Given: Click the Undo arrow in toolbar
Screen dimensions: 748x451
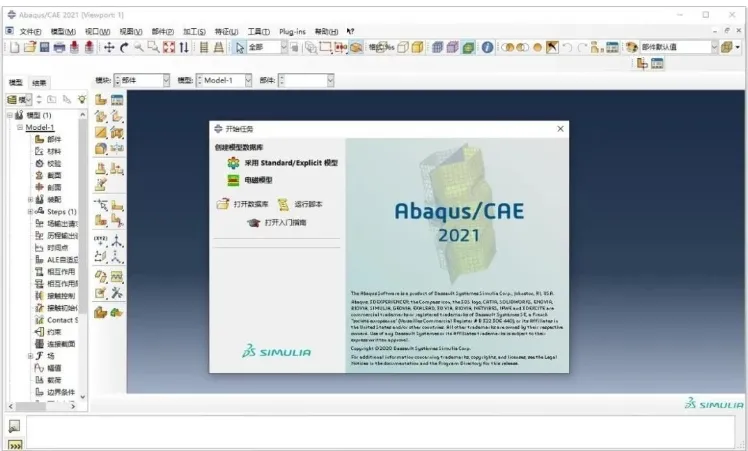Looking at the screenshot, I should (567, 47).
